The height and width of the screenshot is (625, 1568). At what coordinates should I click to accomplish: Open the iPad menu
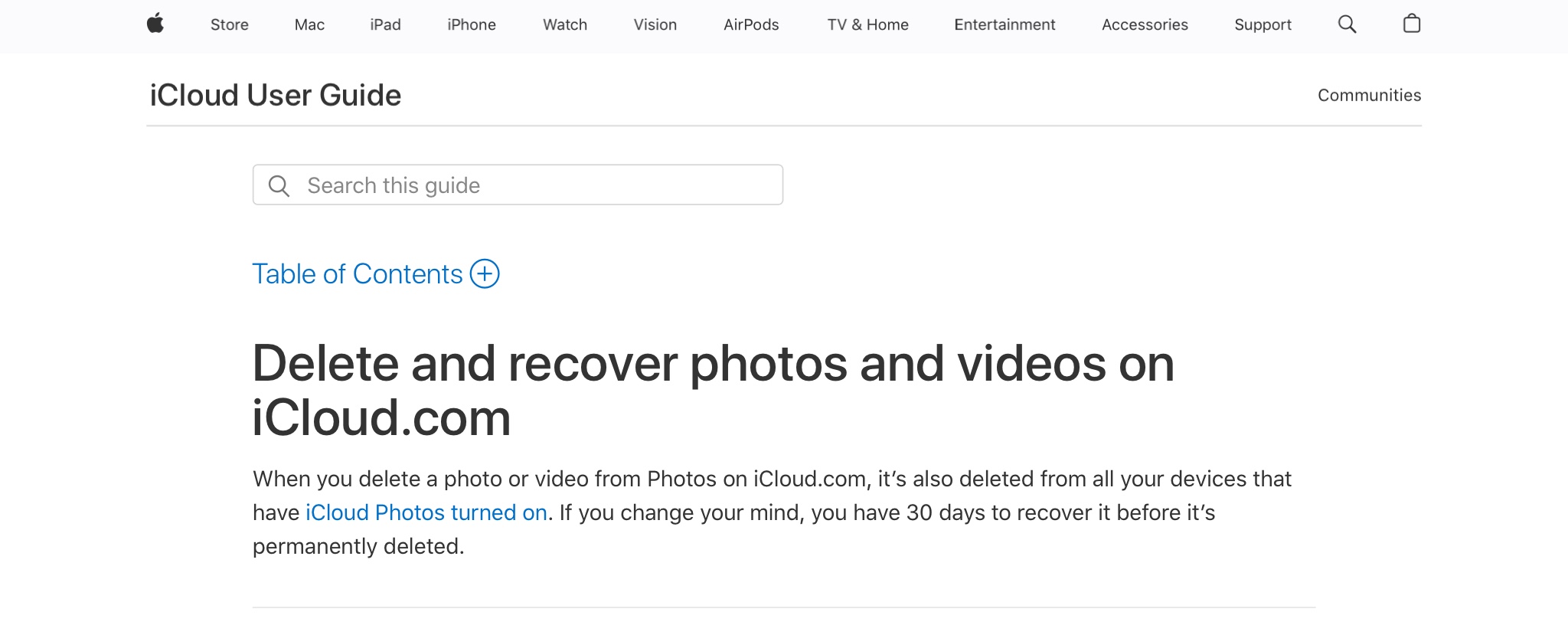pos(385,25)
